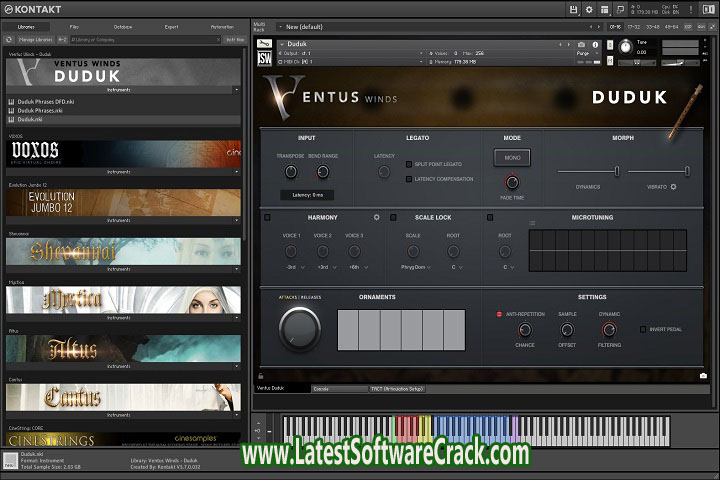
Task: Click the Harmony section gear icon
Action: click(x=377, y=216)
